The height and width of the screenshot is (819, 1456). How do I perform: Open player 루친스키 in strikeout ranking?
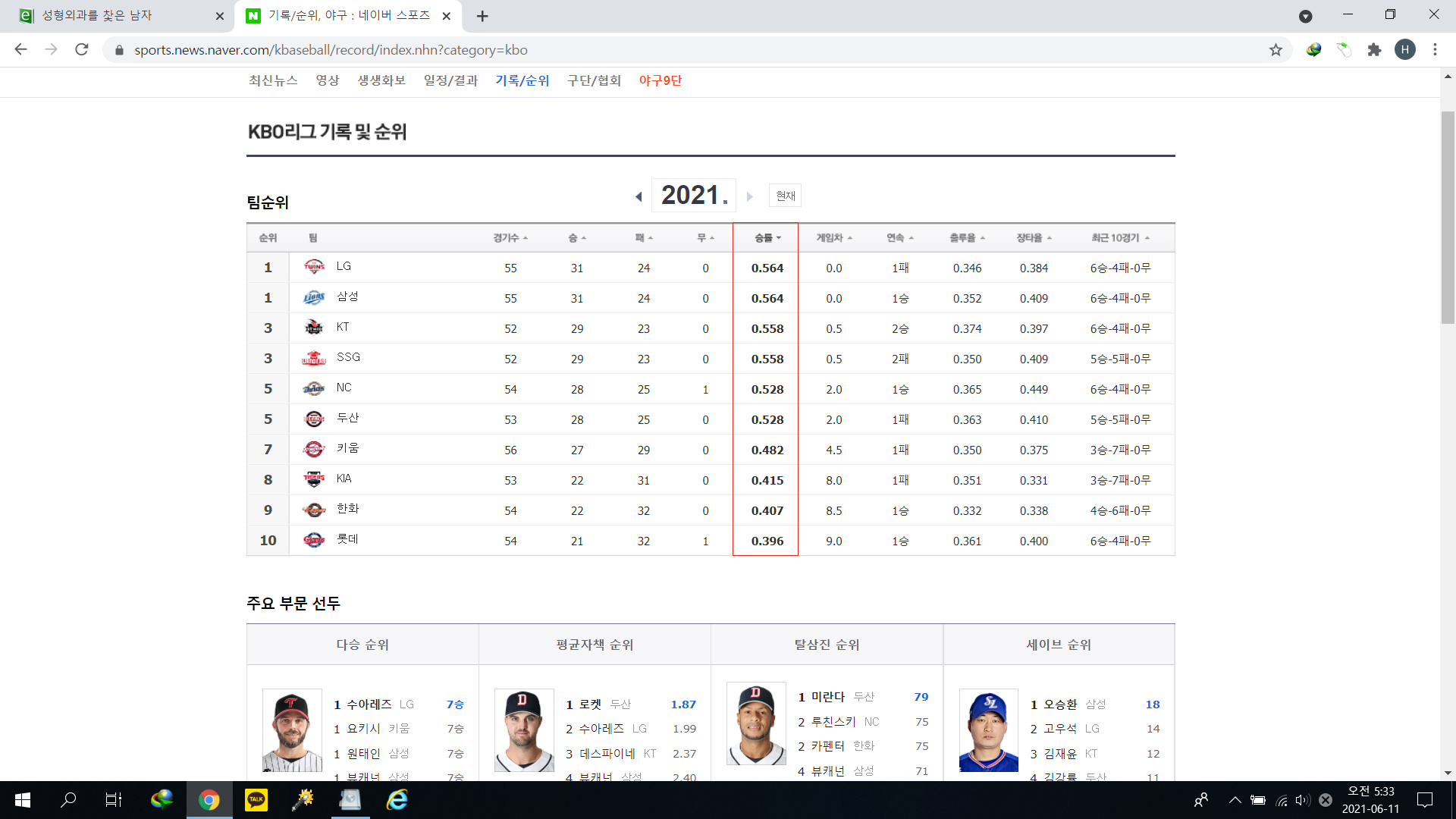tap(833, 722)
